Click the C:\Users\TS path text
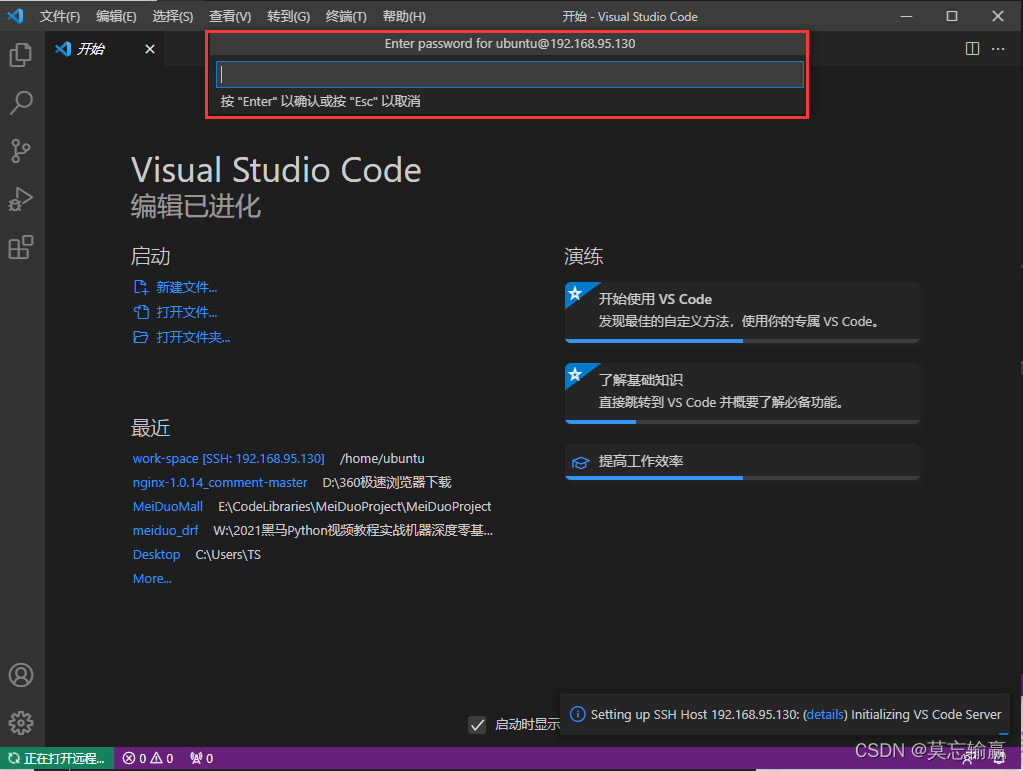 pyautogui.click(x=228, y=554)
